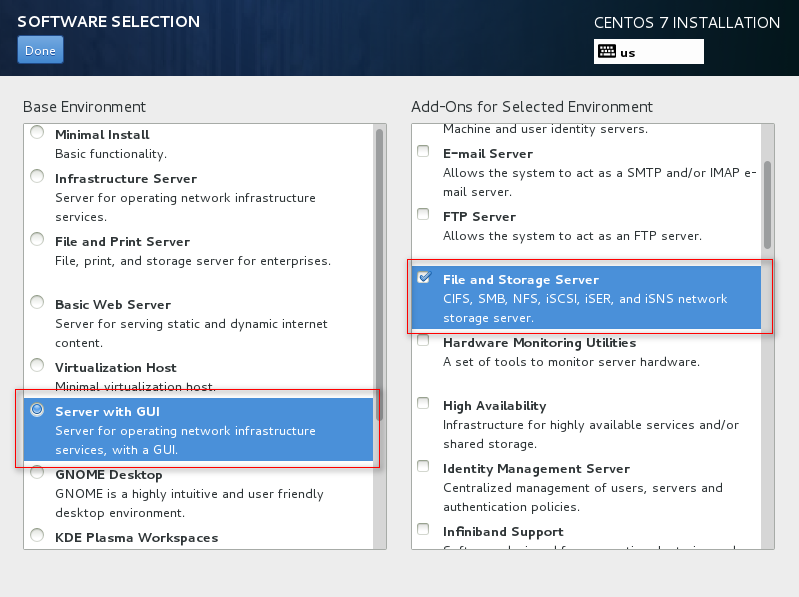Select KDE Plasma Workspaces radio button
Image resolution: width=799 pixels, height=597 pixels.
pos(37,535)
